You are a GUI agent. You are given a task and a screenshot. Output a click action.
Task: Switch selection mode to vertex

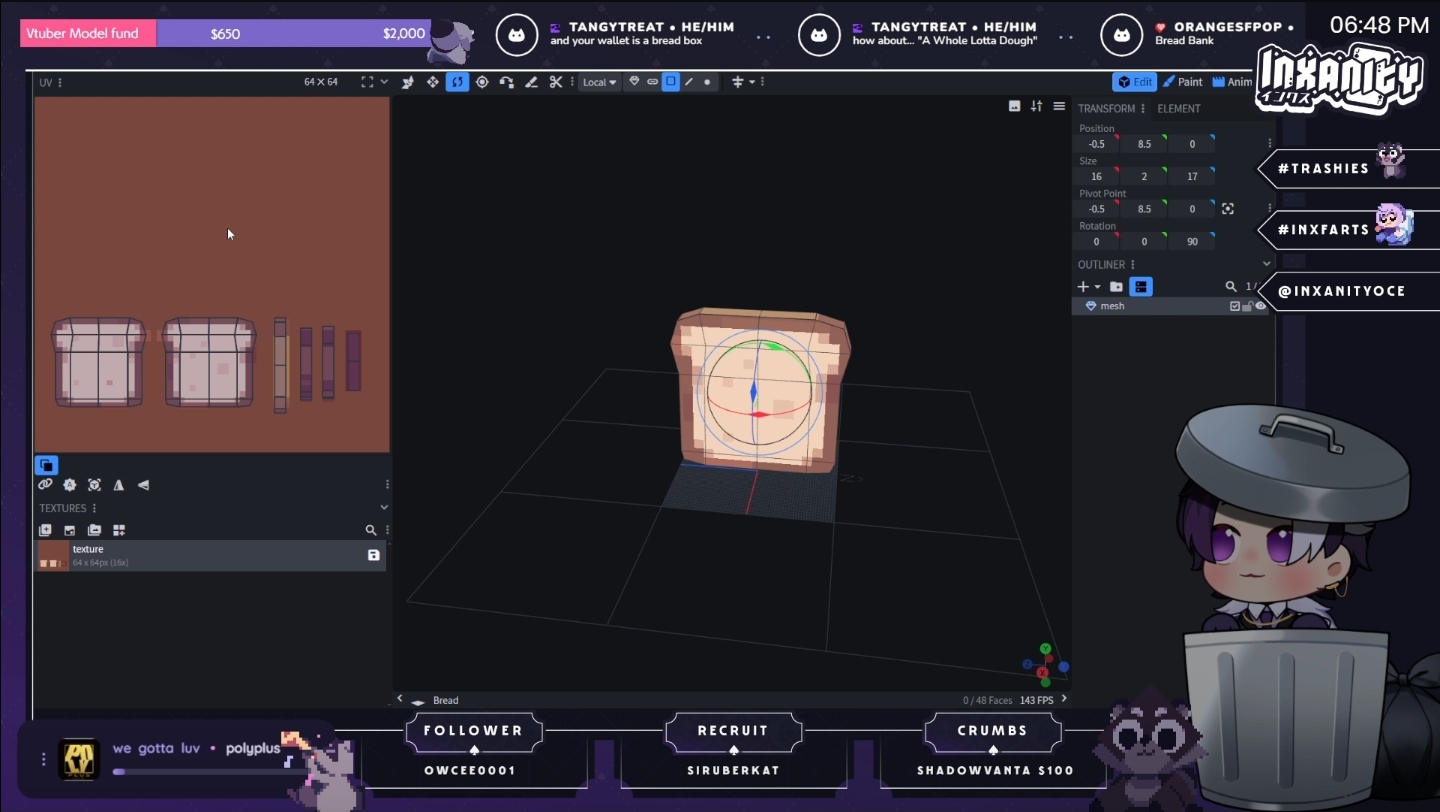[707, 82]
